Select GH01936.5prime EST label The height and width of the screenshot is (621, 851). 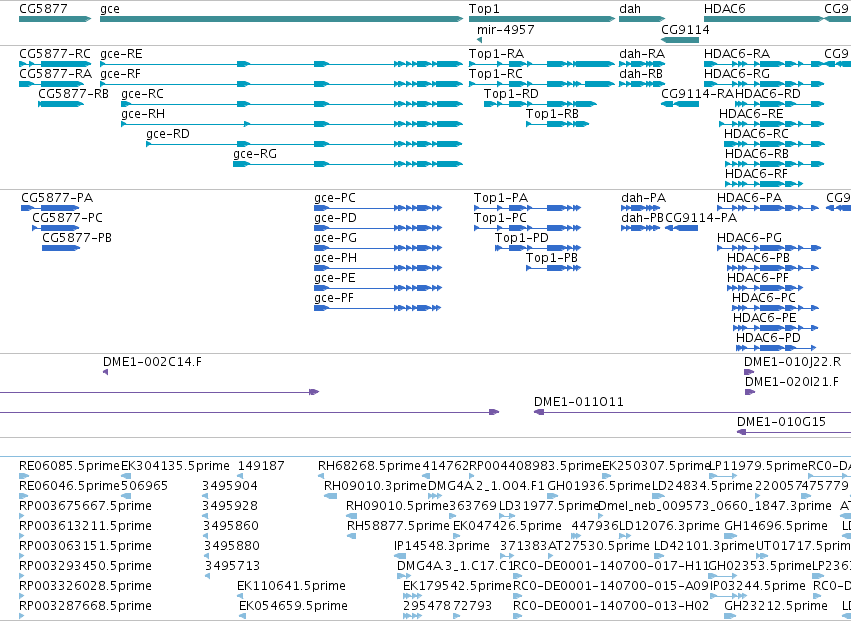[x=599, y=486]
